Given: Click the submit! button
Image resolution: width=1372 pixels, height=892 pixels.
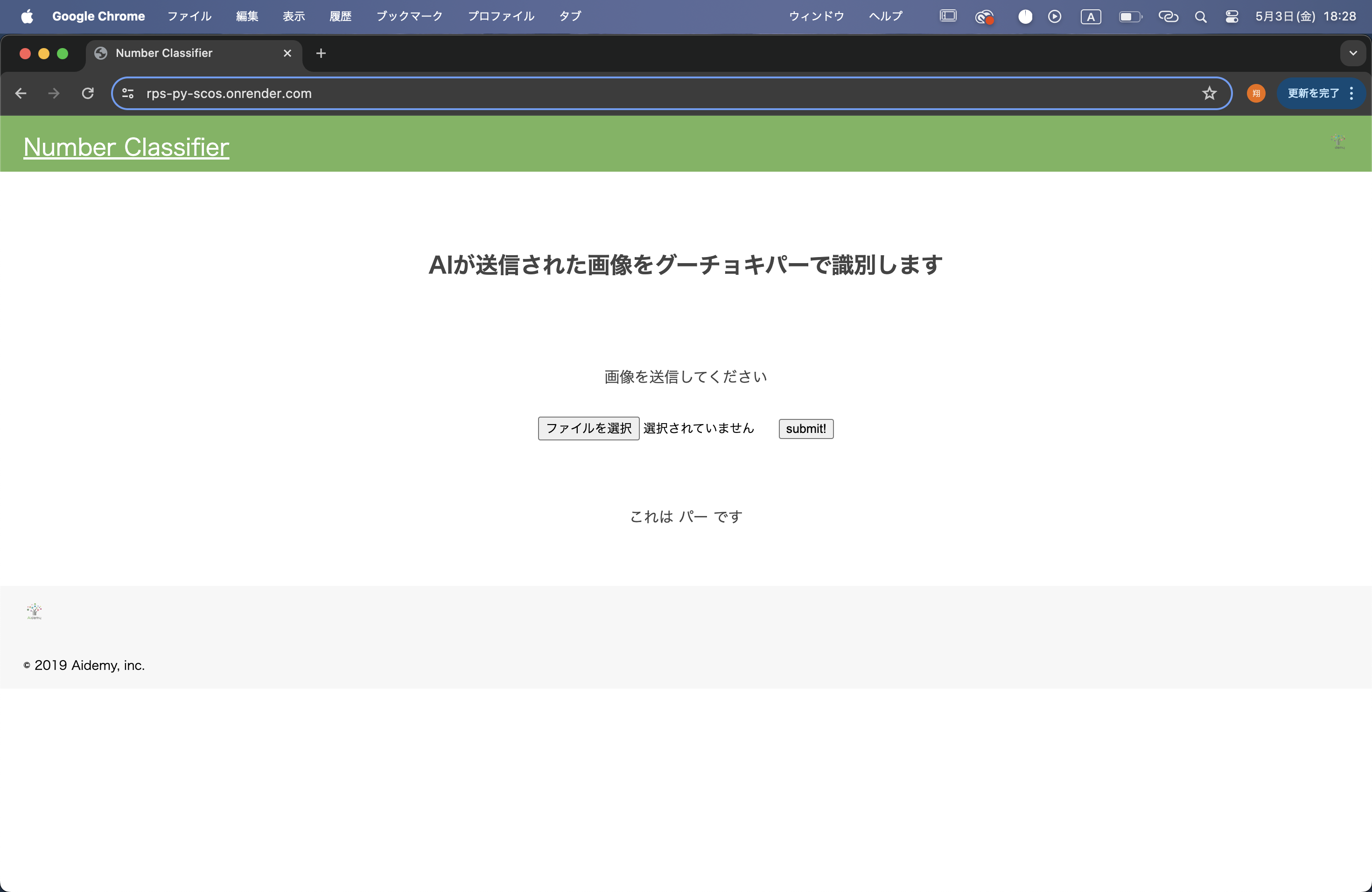Looking at the screenshot, I should click(805, 428).
